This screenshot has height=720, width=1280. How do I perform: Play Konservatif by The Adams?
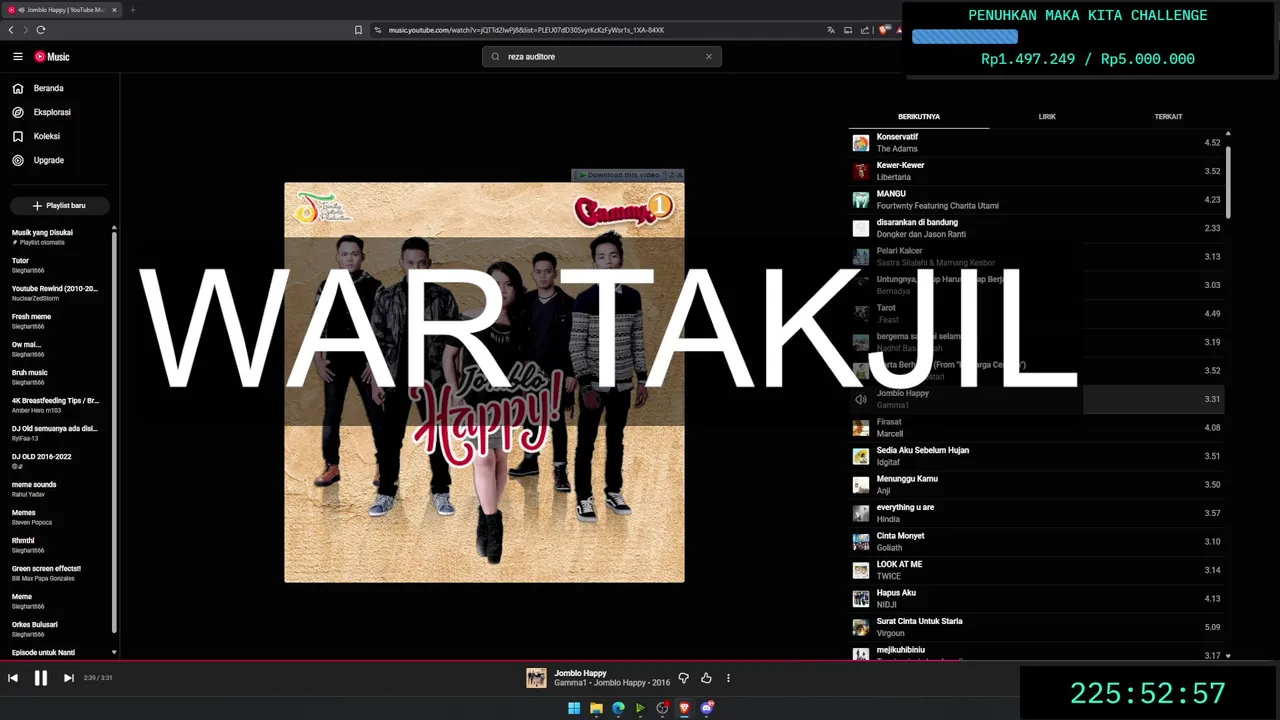pyautogui.click(x=1037, y=143)
